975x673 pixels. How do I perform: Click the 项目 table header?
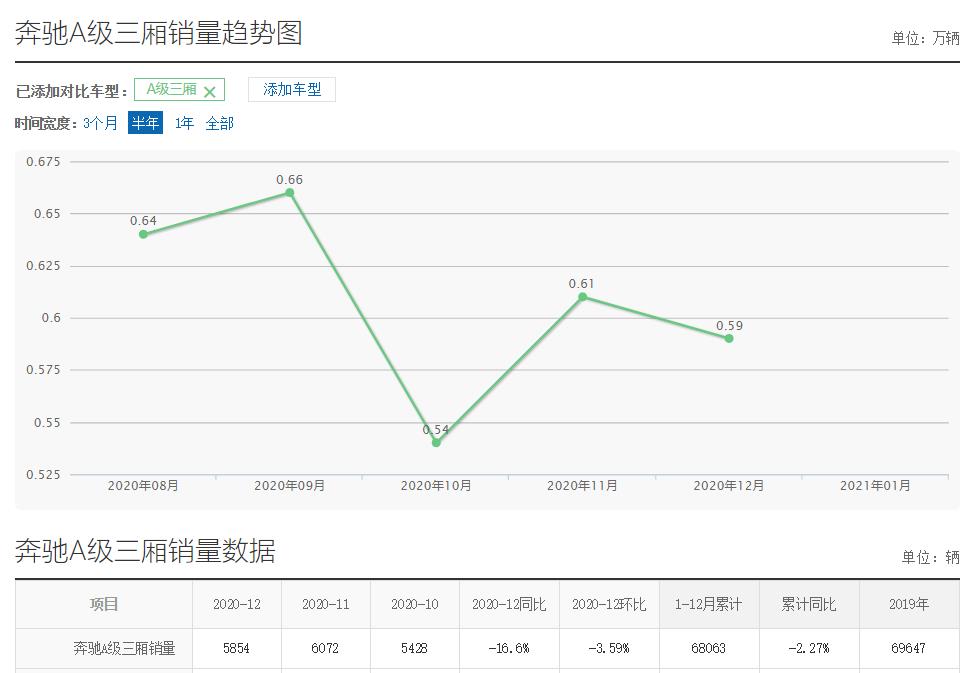coord(104,604)
